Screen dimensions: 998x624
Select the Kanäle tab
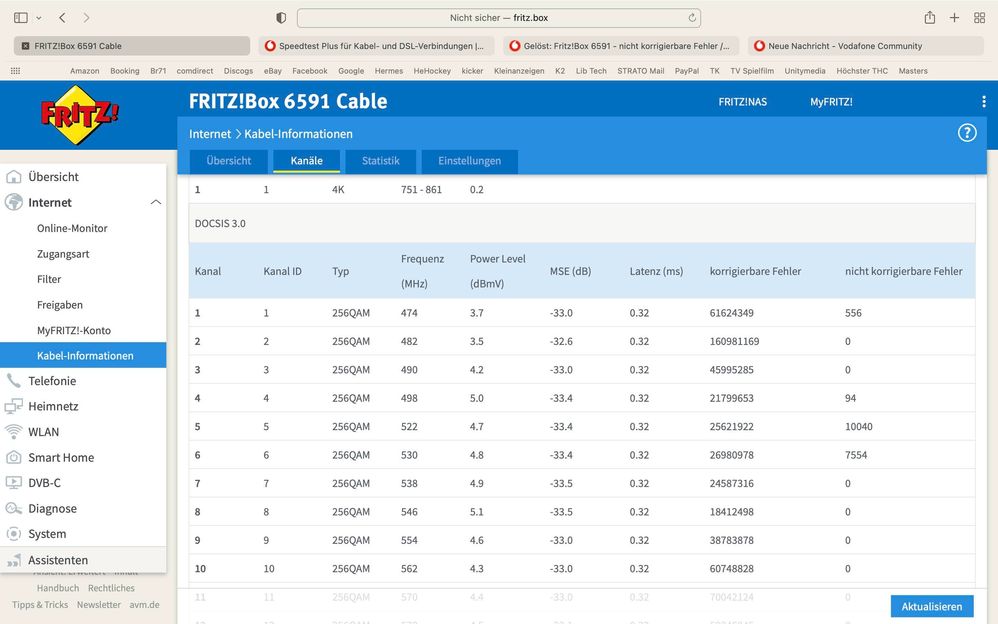pyautogui.click(x=306, y=161)
